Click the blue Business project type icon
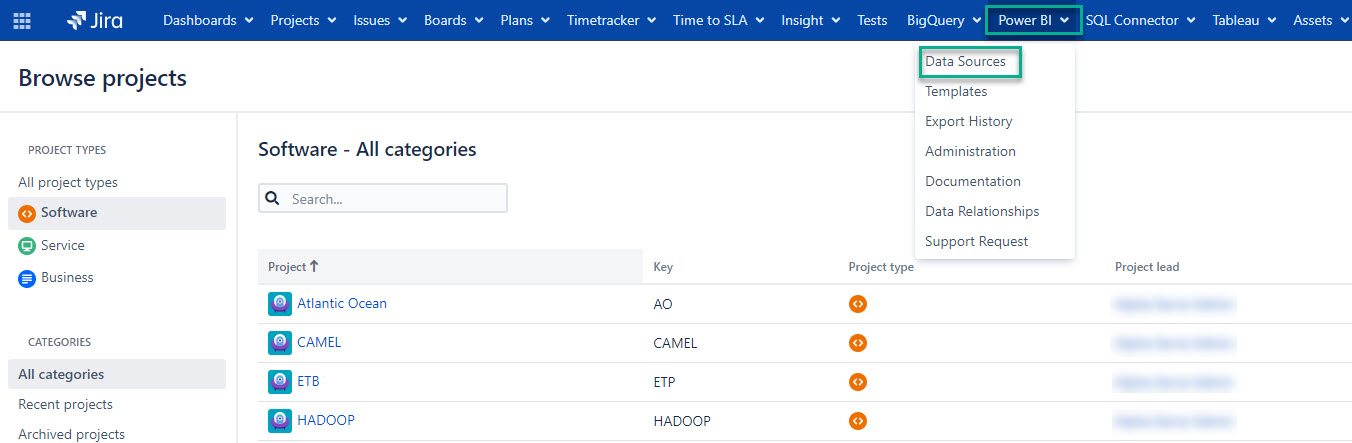Image resolution: width=1352 pixels, height=443 pixels. 27,278
